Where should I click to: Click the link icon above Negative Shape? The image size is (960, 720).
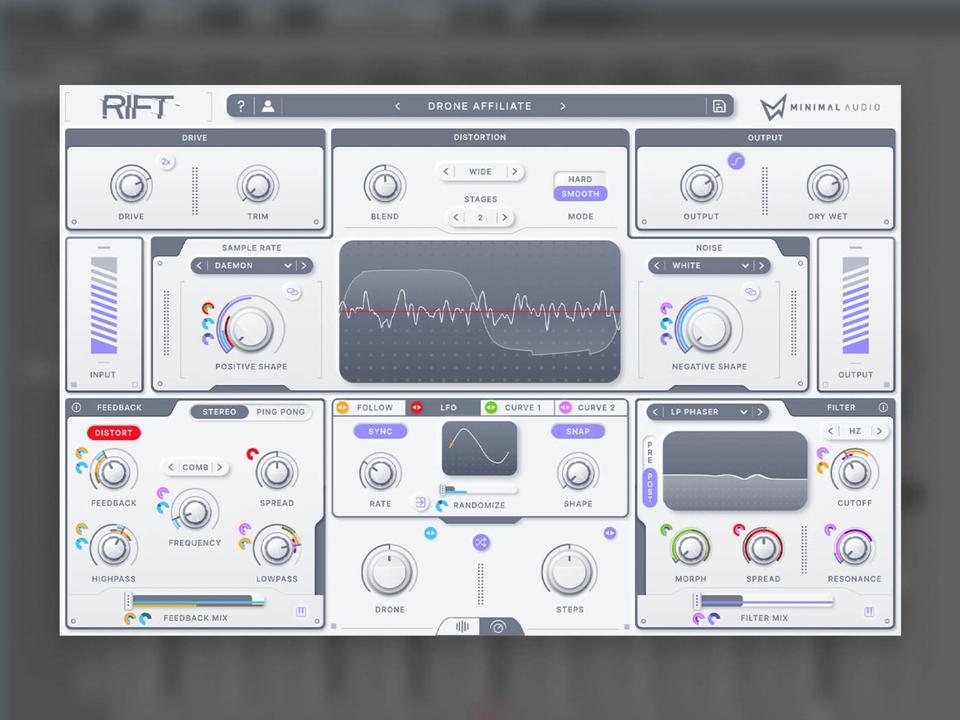[751, 292]
